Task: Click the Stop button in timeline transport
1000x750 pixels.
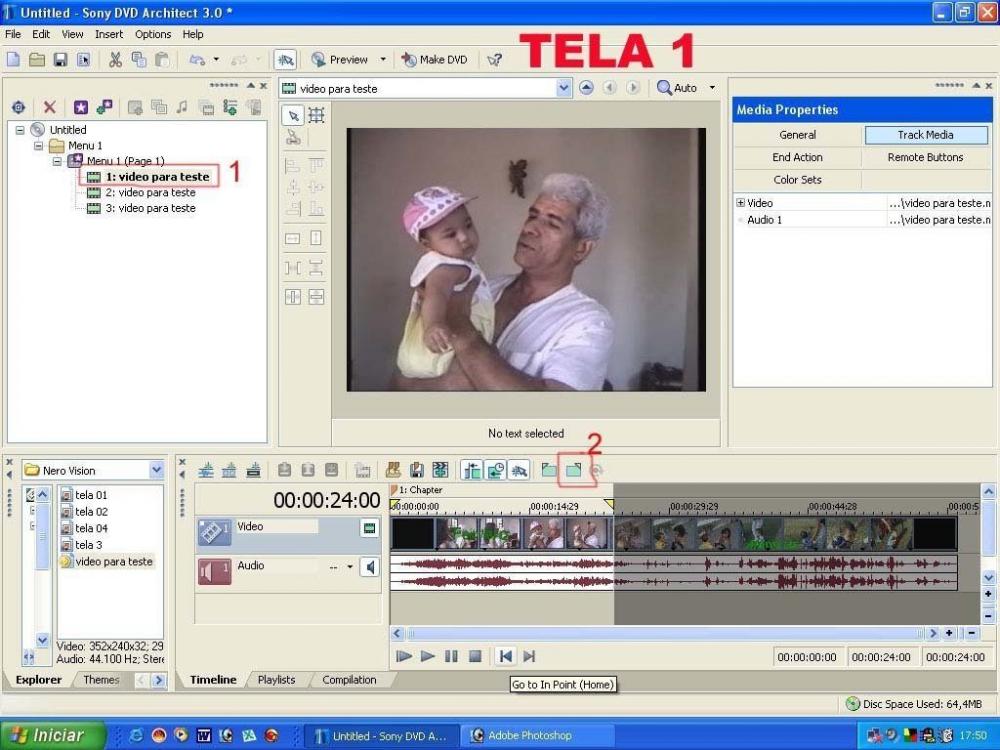Action: [475, 656]
